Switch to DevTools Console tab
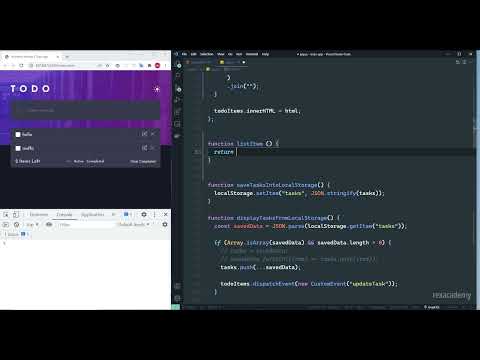The height and width of the screenshot is (360, 480). tap(64, 215)
